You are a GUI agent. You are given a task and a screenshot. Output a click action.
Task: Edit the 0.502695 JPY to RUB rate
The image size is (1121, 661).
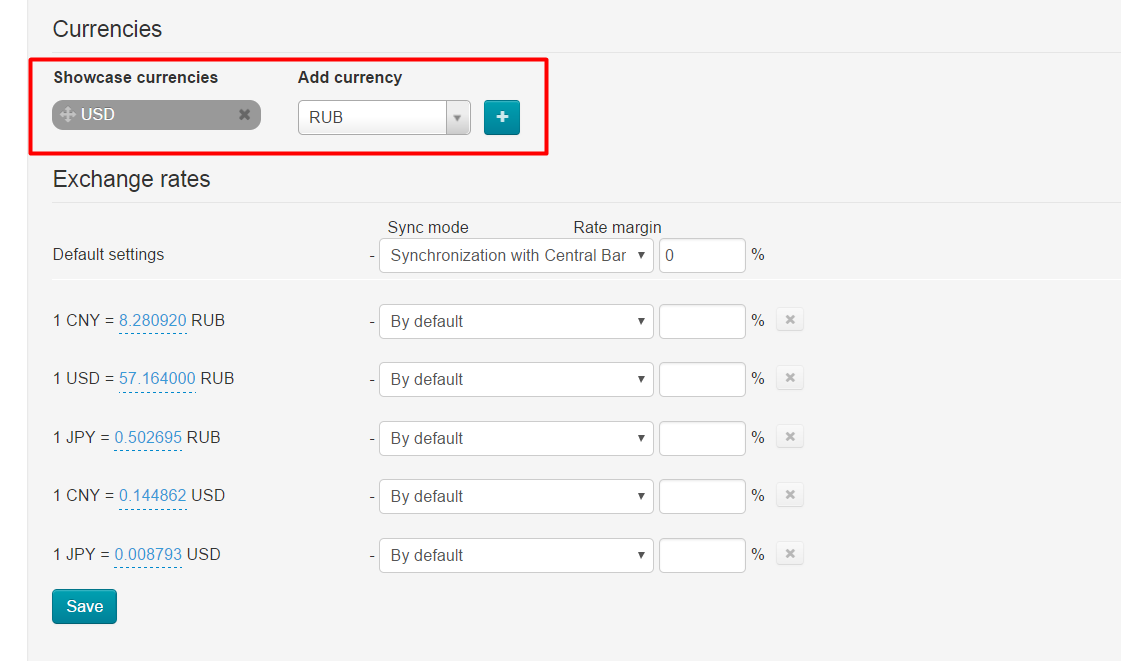click(148, 437)
